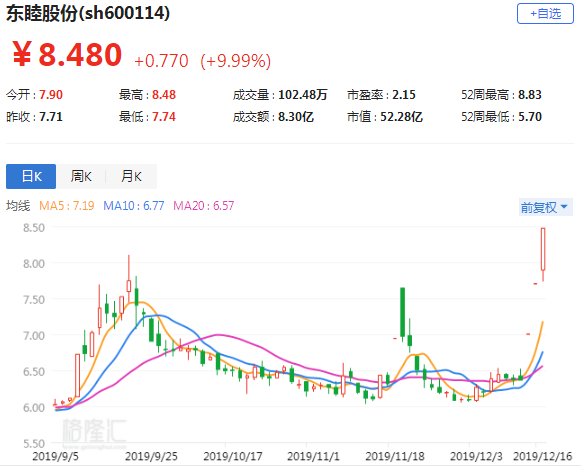
Task: Click the price change +0.770
Action: click(161, 61)
